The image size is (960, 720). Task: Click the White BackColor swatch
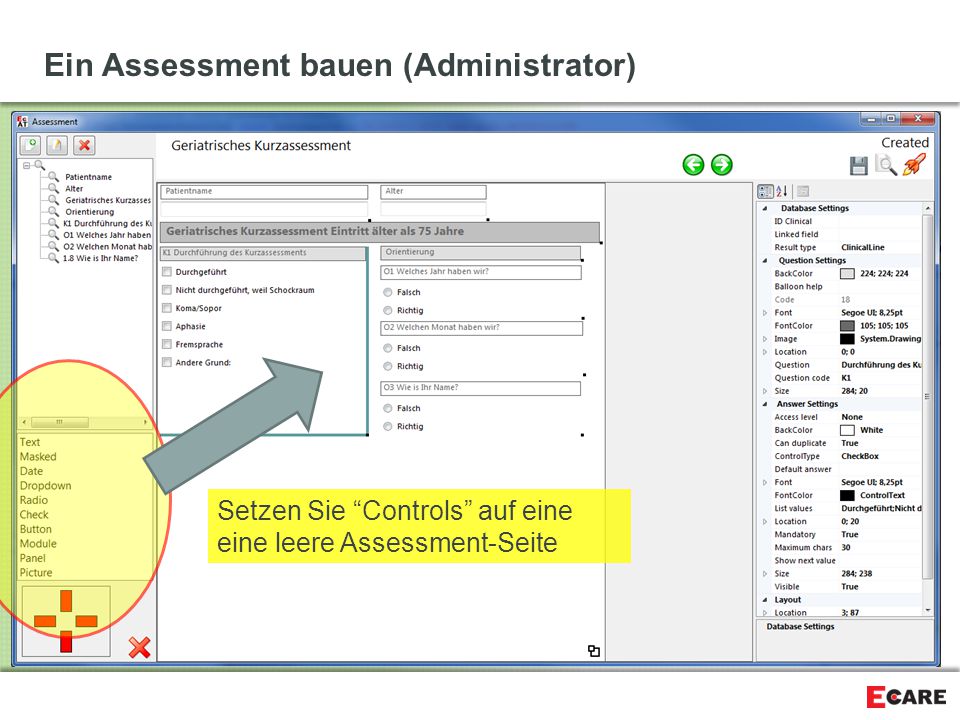tap(847, 430)
